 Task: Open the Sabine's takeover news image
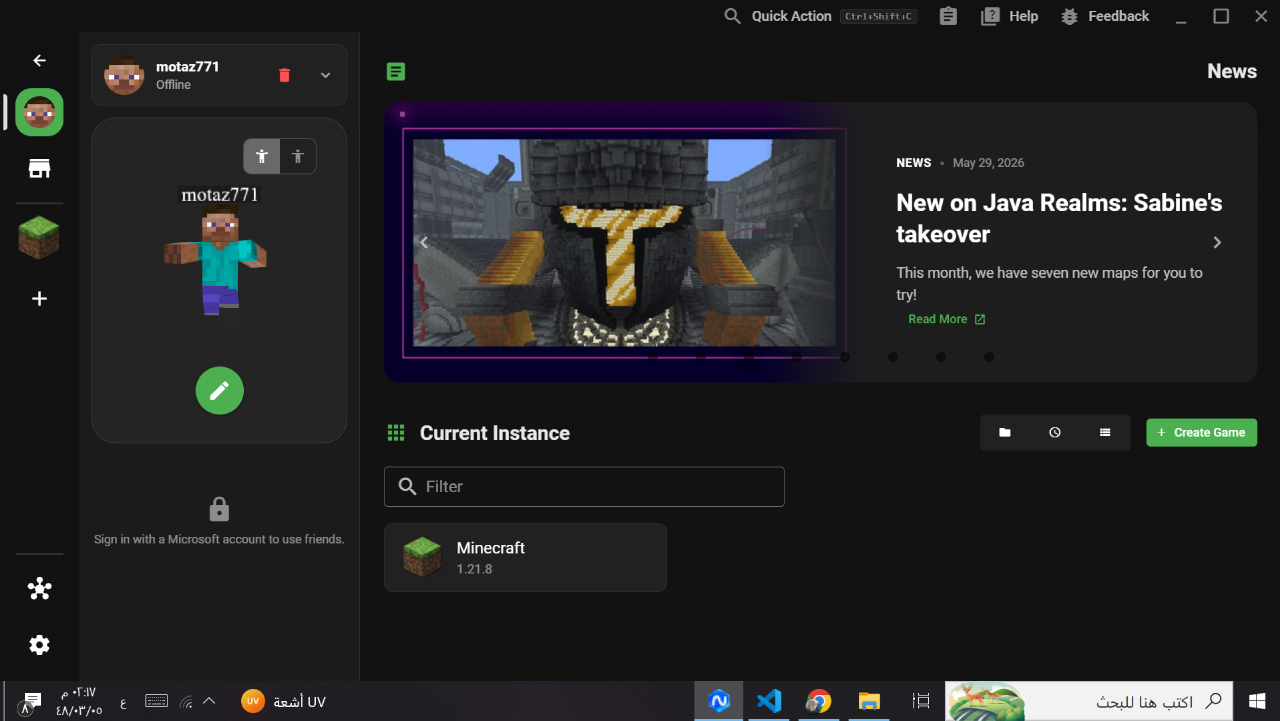(624, 242)
